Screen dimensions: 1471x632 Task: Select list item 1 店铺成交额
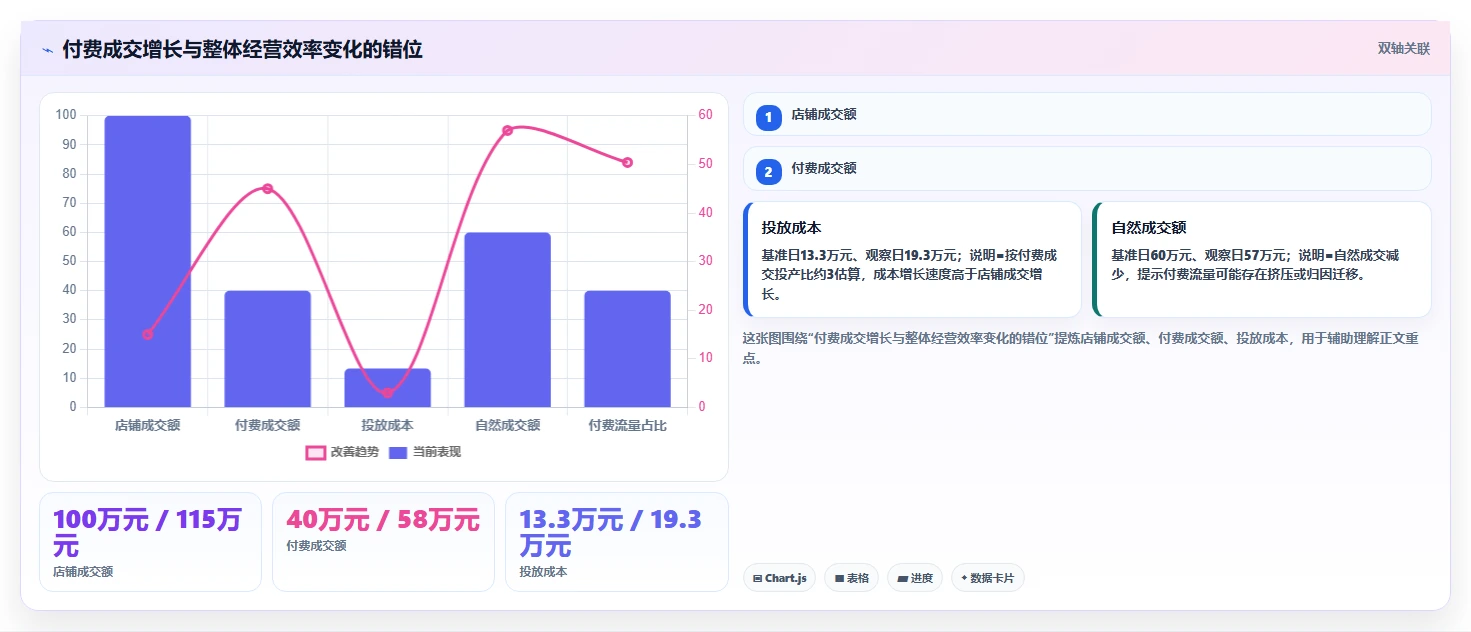point(1087,114)
